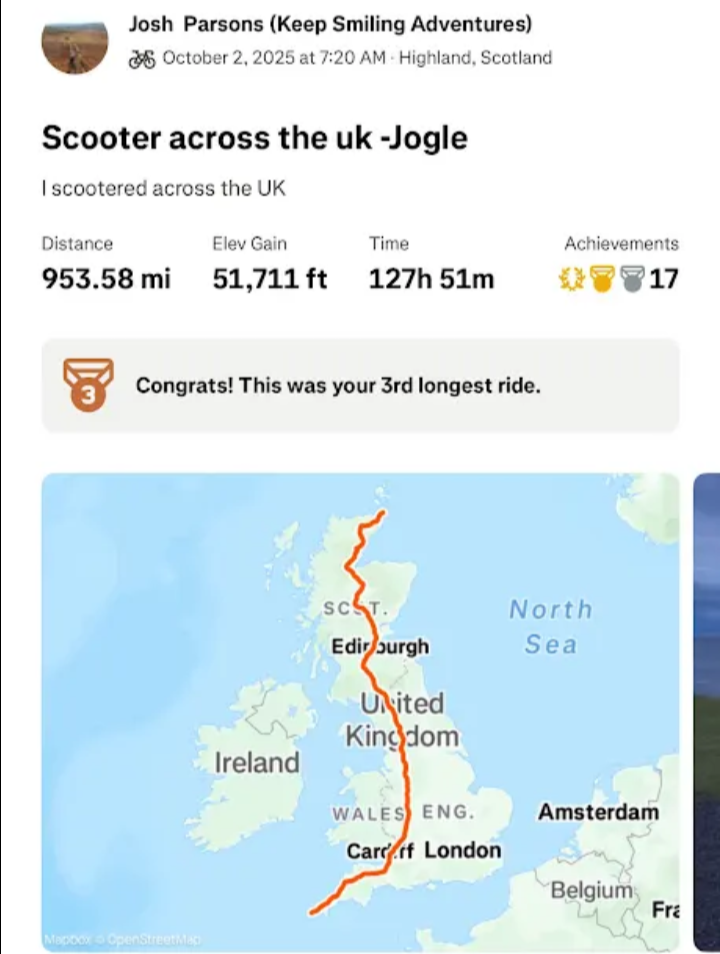Tap the laurel wreath achievement icon
720x954 pixels.
point(571,278)
